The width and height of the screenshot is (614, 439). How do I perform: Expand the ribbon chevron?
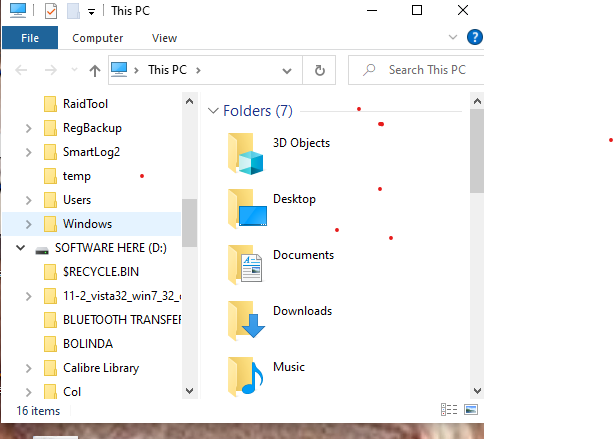pyautogui.click(x=453, y=37)
